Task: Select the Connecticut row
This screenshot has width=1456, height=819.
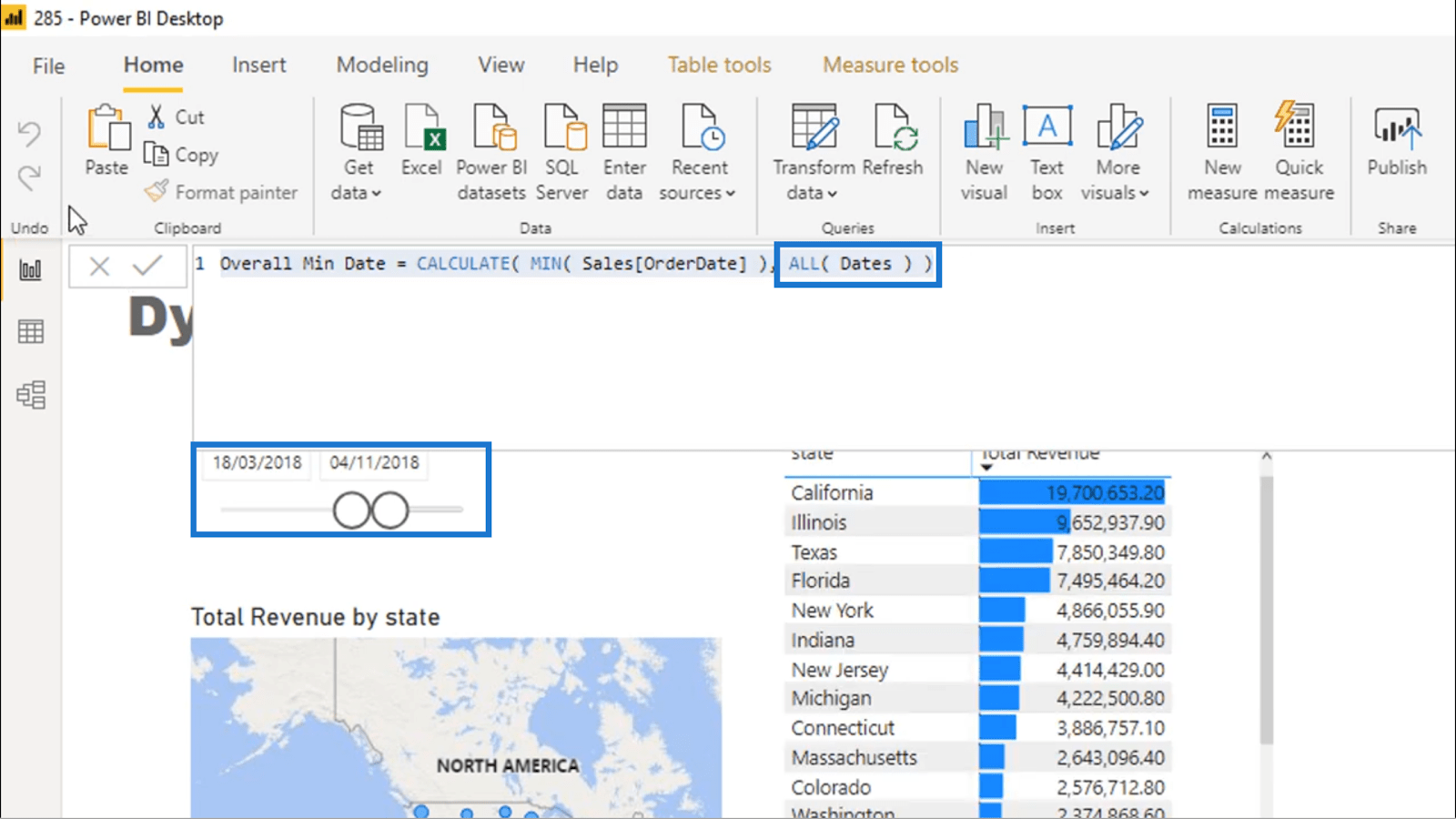Action: click(977, 728)
